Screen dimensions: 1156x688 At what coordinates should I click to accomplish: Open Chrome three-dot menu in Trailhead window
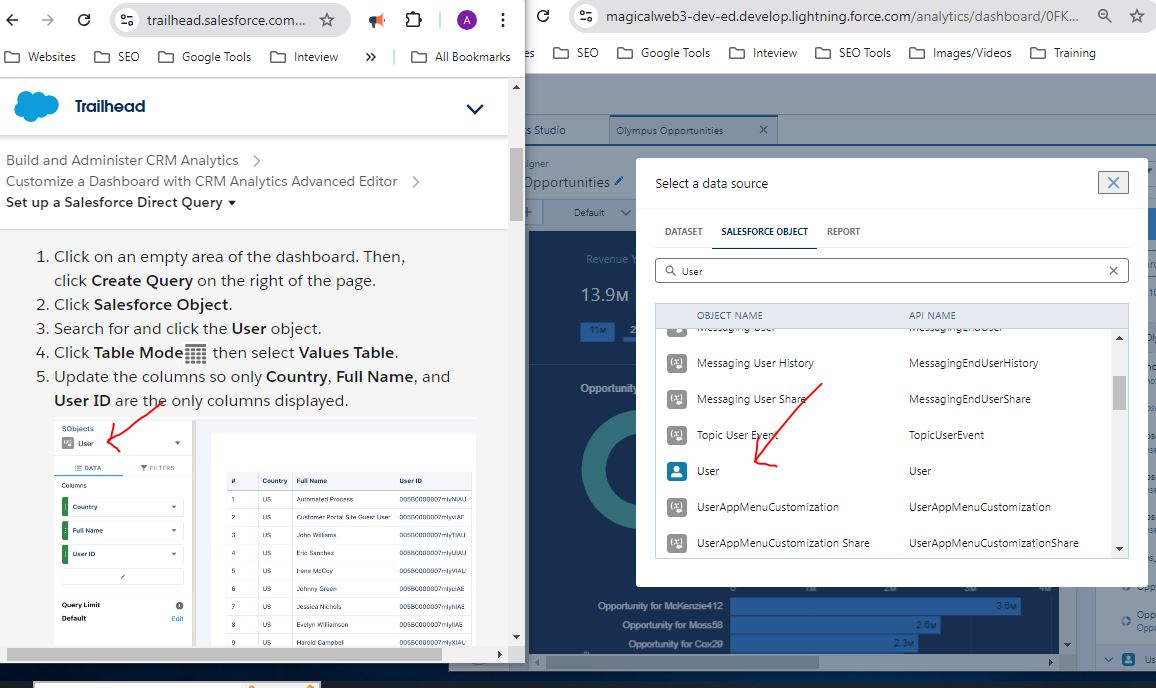[x=503, y=20]
